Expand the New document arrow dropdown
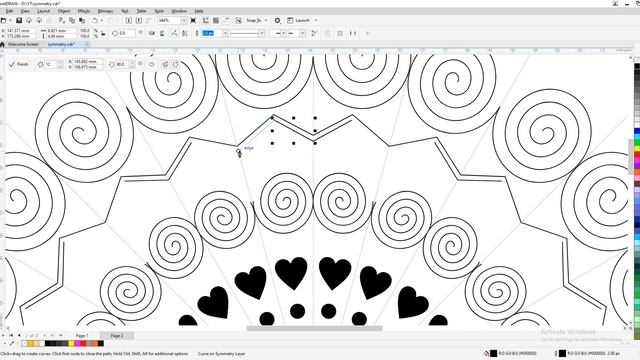Viewport: 640px width, 360px height. [9, 20]
